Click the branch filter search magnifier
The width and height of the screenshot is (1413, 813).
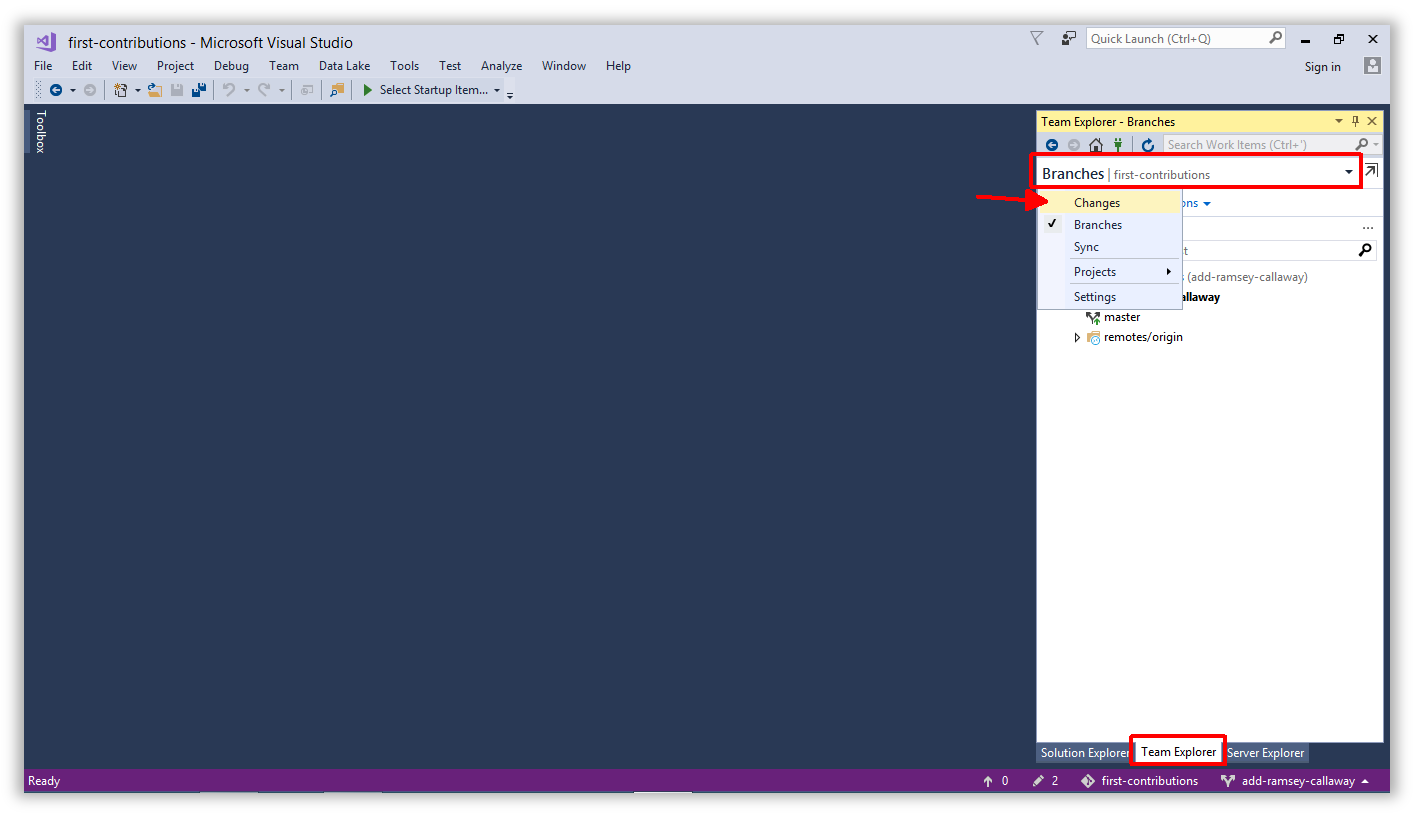pyautogui.click(x=1366, y=250)
